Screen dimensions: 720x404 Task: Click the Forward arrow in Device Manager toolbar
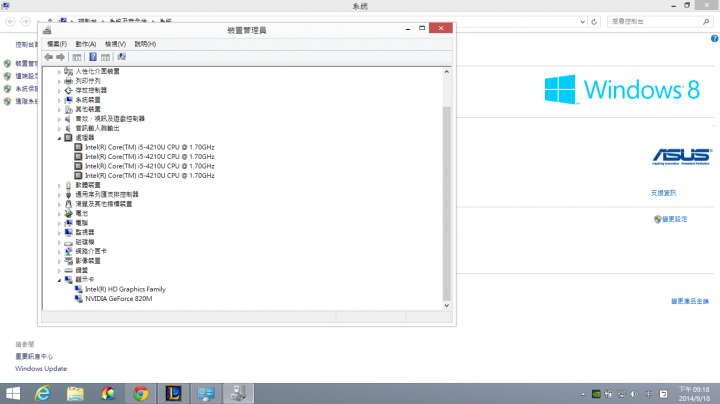[x=60, y=57]
